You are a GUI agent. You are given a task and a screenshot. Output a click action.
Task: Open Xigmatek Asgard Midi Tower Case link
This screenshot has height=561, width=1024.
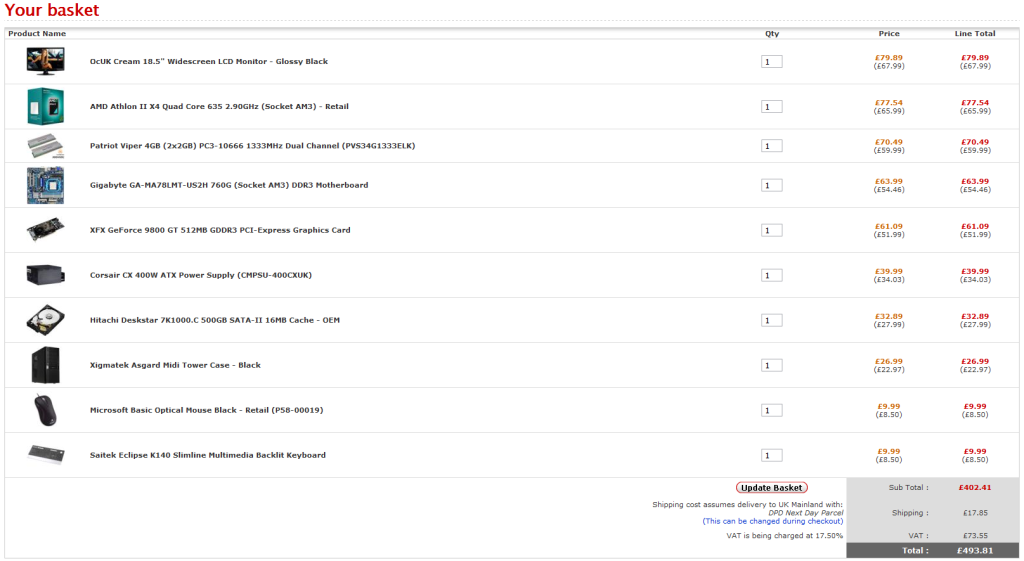pyautogui.click(x=175, y=365)
